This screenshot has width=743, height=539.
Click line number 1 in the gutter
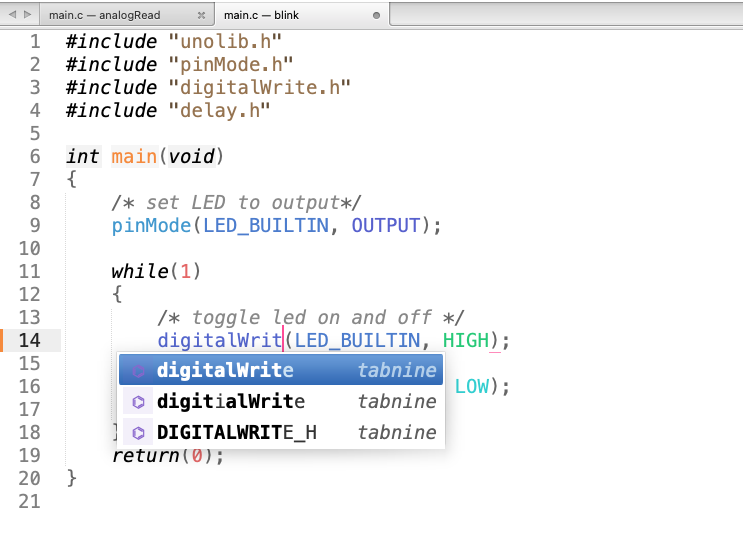[x=35, y=42]
